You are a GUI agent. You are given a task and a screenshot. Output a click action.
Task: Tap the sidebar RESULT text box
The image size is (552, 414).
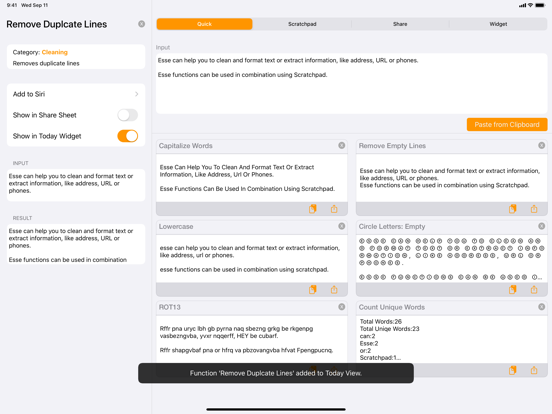[76, 244]
